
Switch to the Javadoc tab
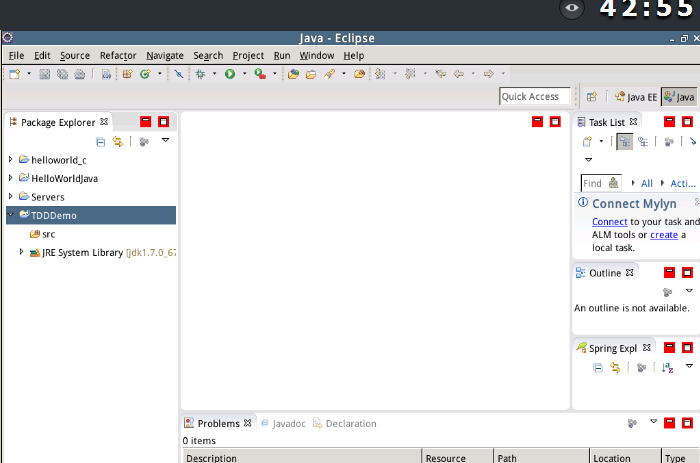(283, 423)
